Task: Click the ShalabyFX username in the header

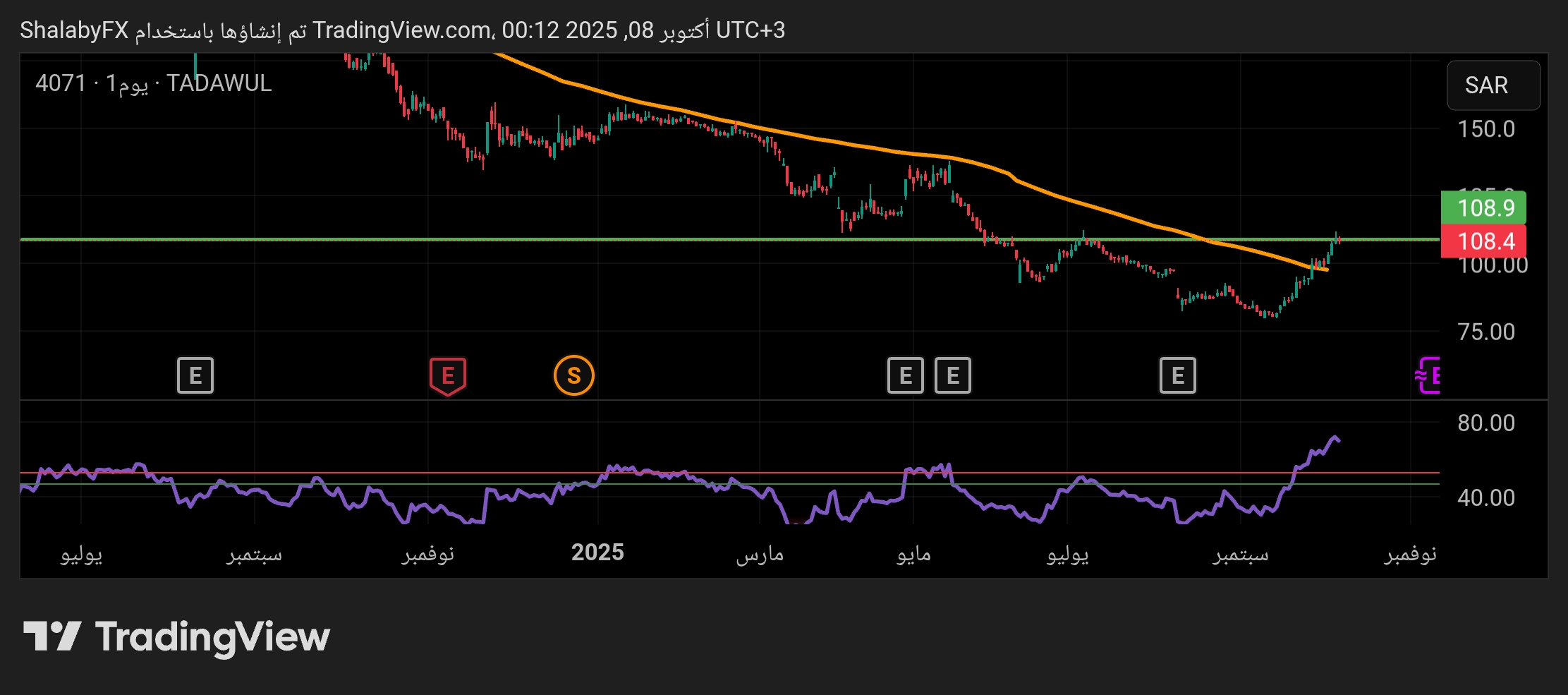Action: (x=74, y=30)
